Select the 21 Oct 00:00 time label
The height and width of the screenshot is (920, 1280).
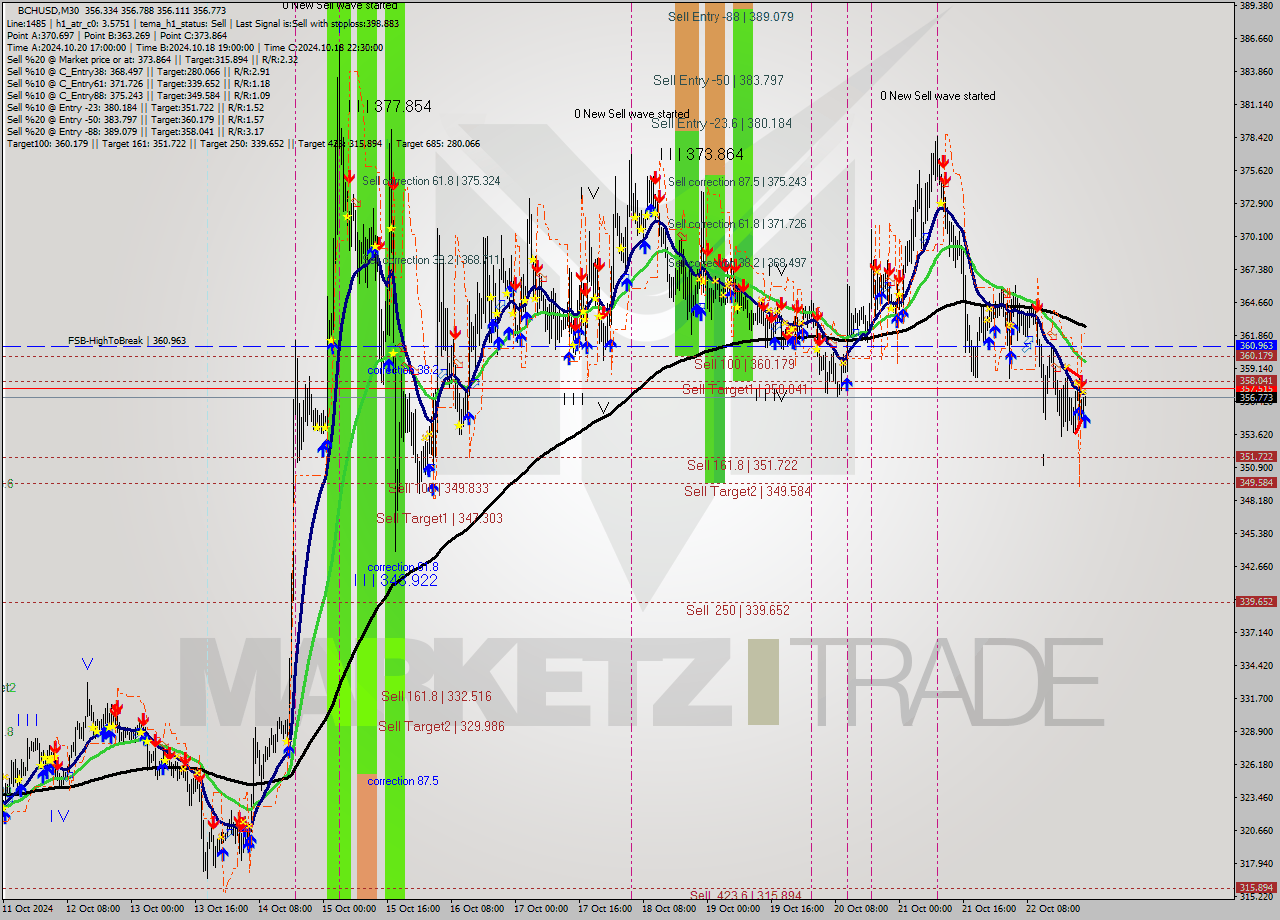point(927,909)
